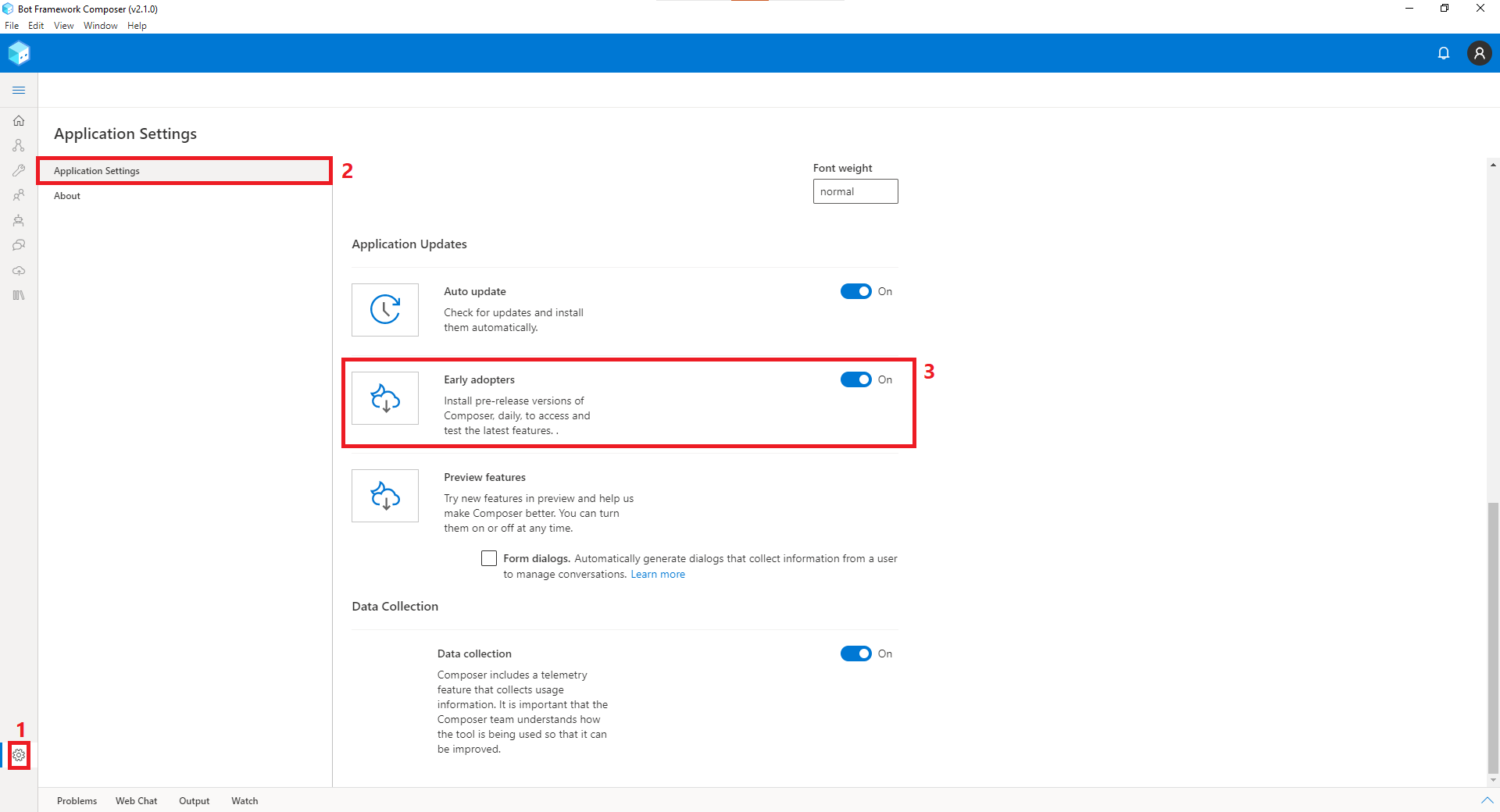Open the Publish cloud icon in sidebar
Image resolution: width=1500 pixels, height=812 pixels.
19,270
